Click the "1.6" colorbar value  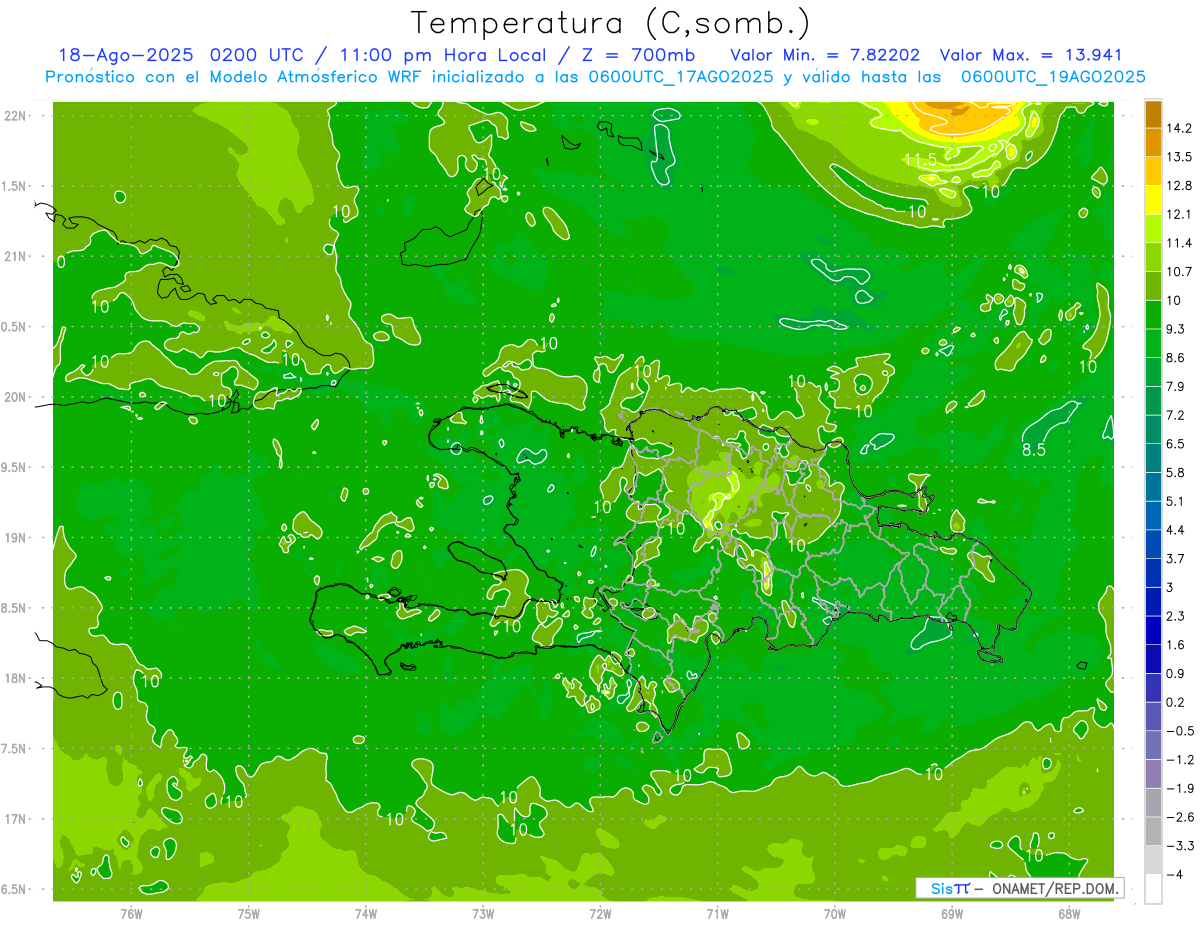tap(1178, 645)
